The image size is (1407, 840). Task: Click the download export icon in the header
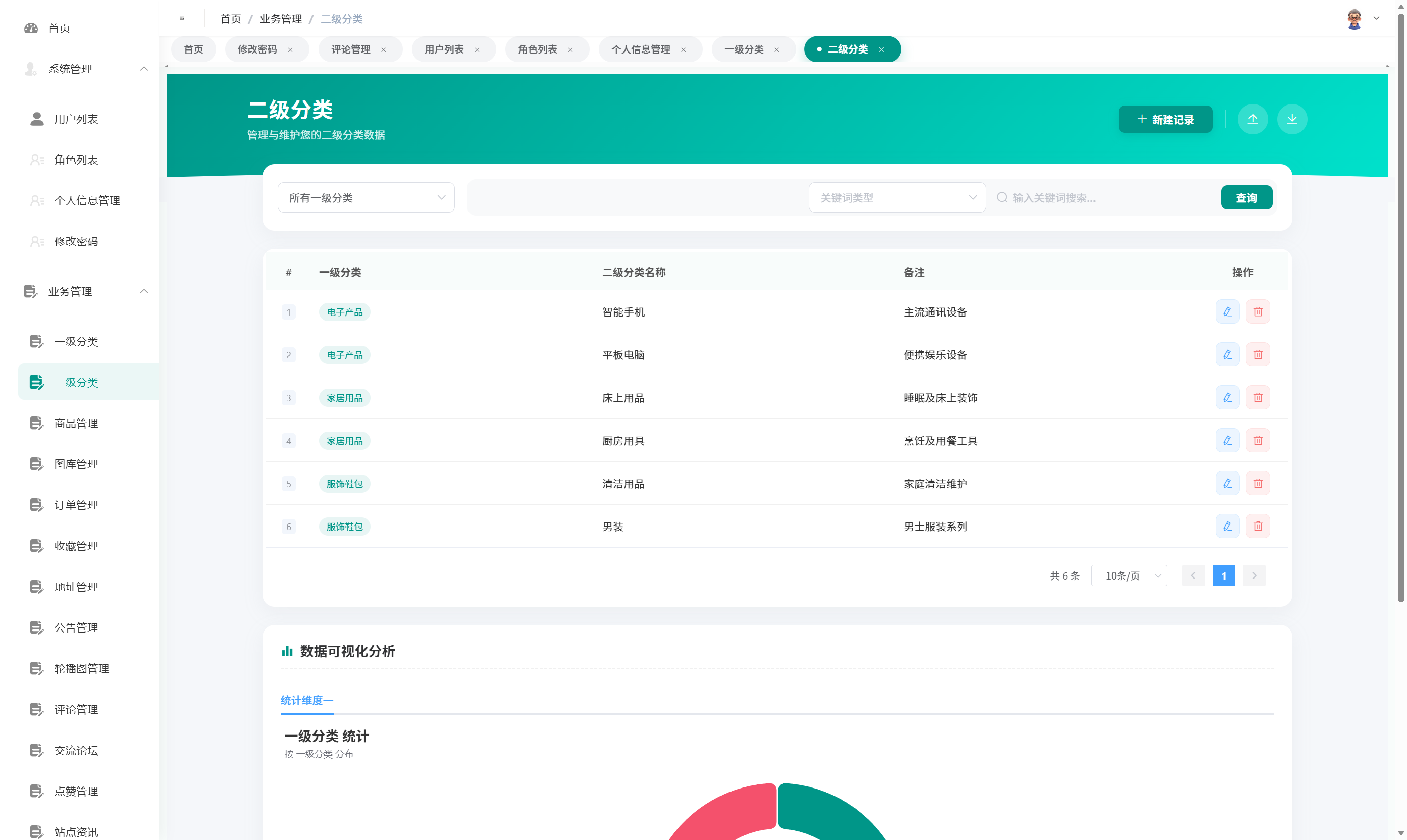pyautogui.click(x=1292, y=119)
